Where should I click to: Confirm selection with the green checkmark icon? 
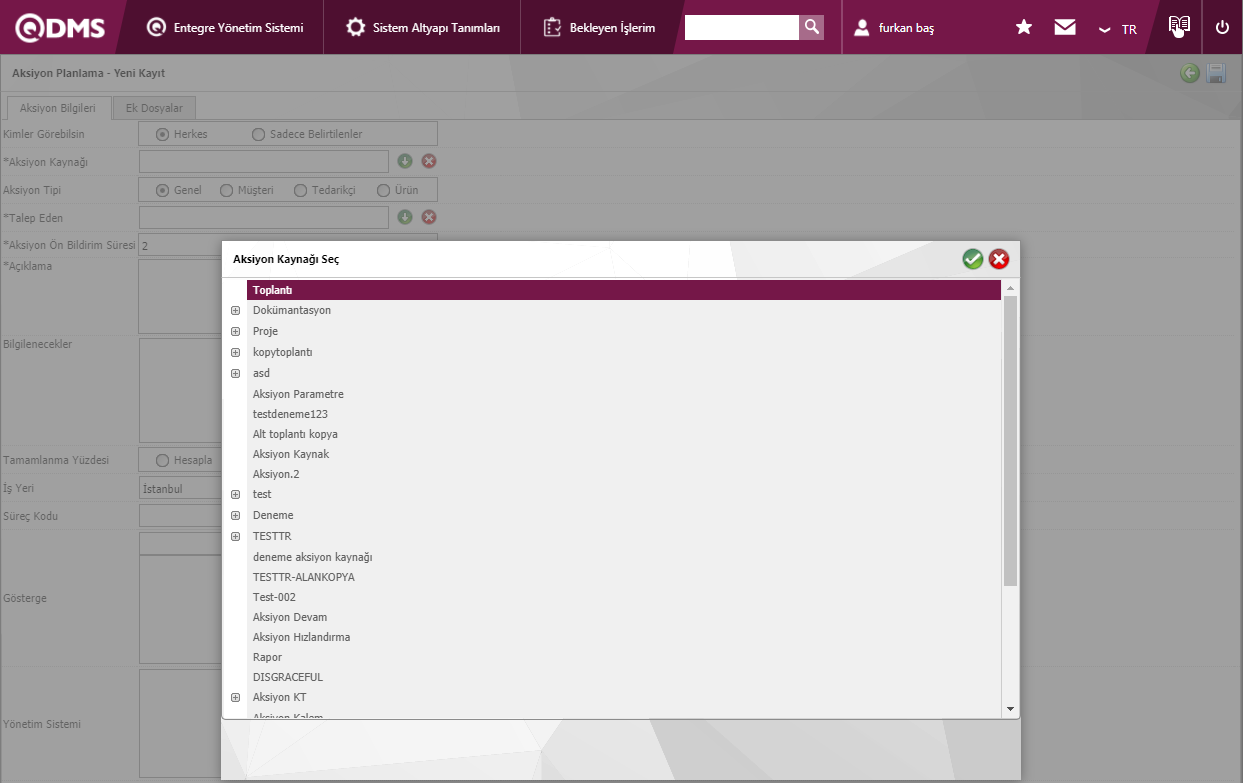972,259
